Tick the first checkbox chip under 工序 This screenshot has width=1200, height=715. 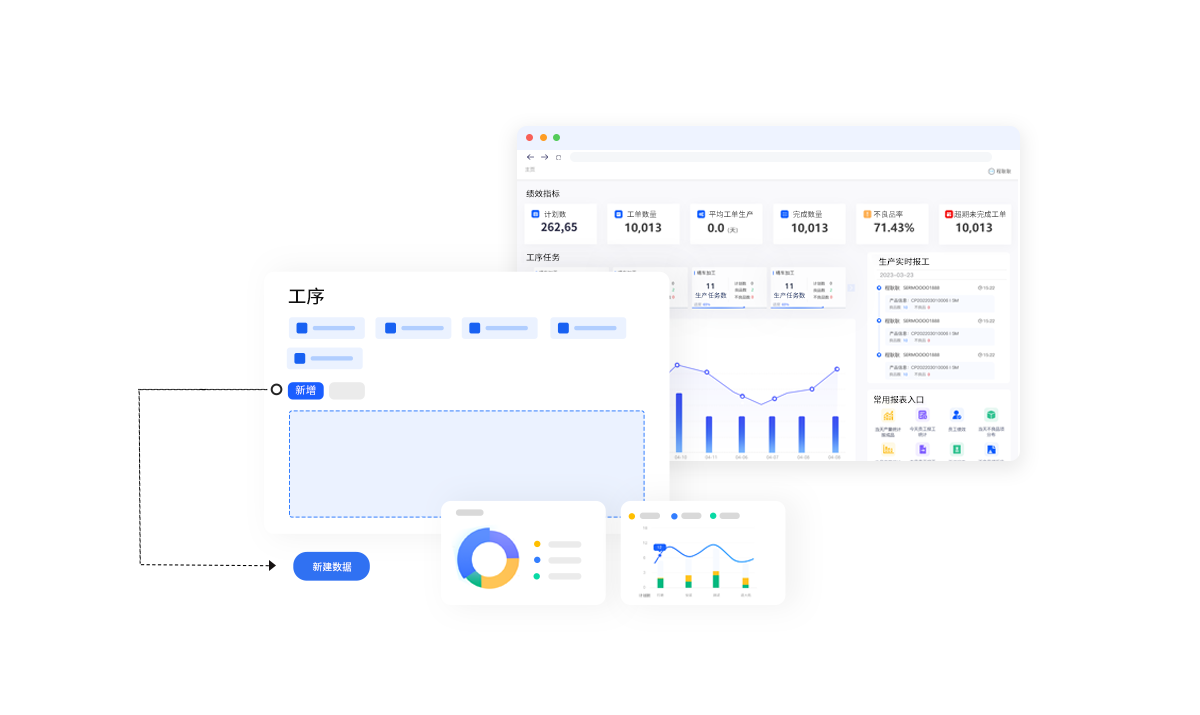(x=303, y=328)
